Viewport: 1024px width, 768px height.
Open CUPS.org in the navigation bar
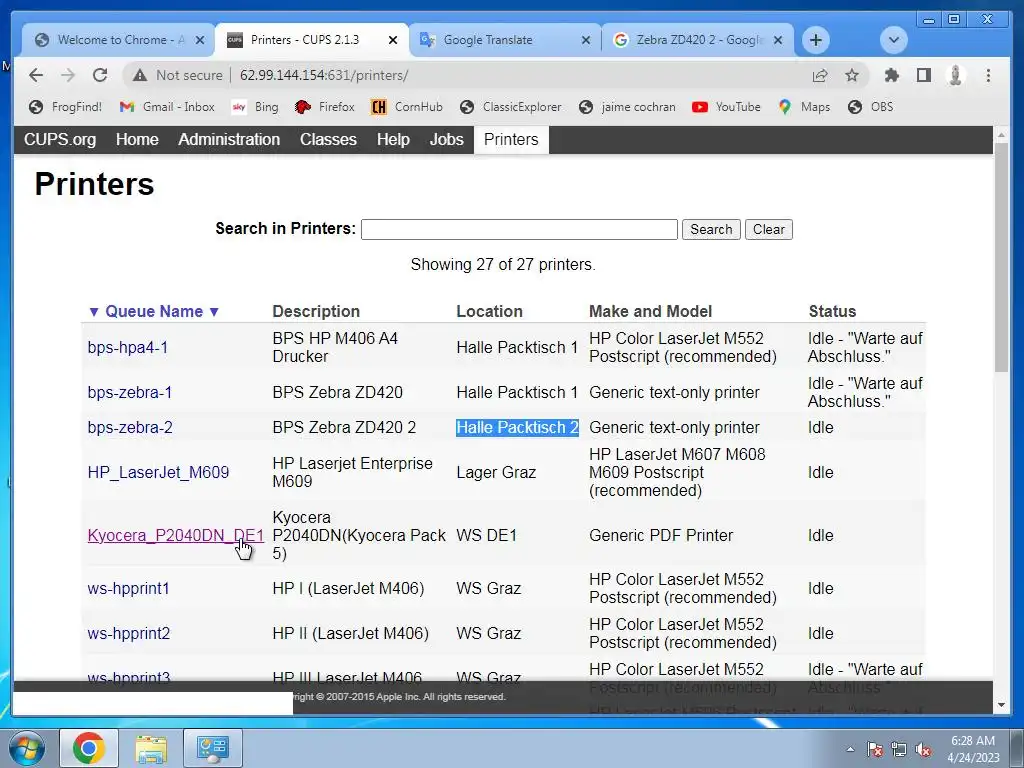pos(60,140)
